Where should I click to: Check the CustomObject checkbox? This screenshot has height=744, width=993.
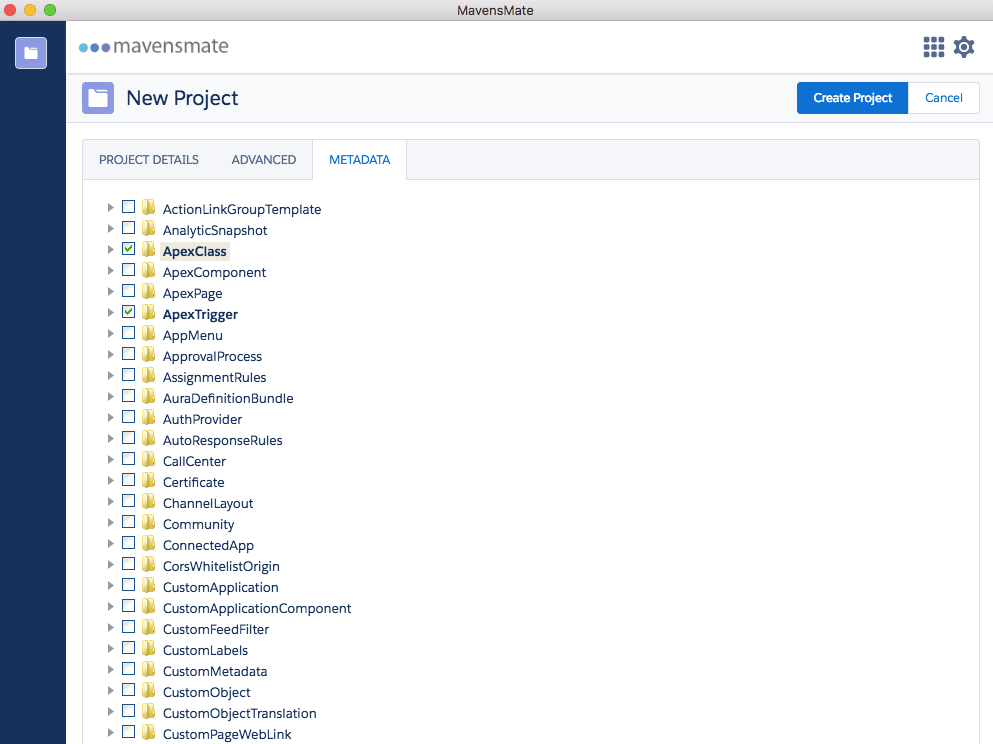(x=129, y=690)
